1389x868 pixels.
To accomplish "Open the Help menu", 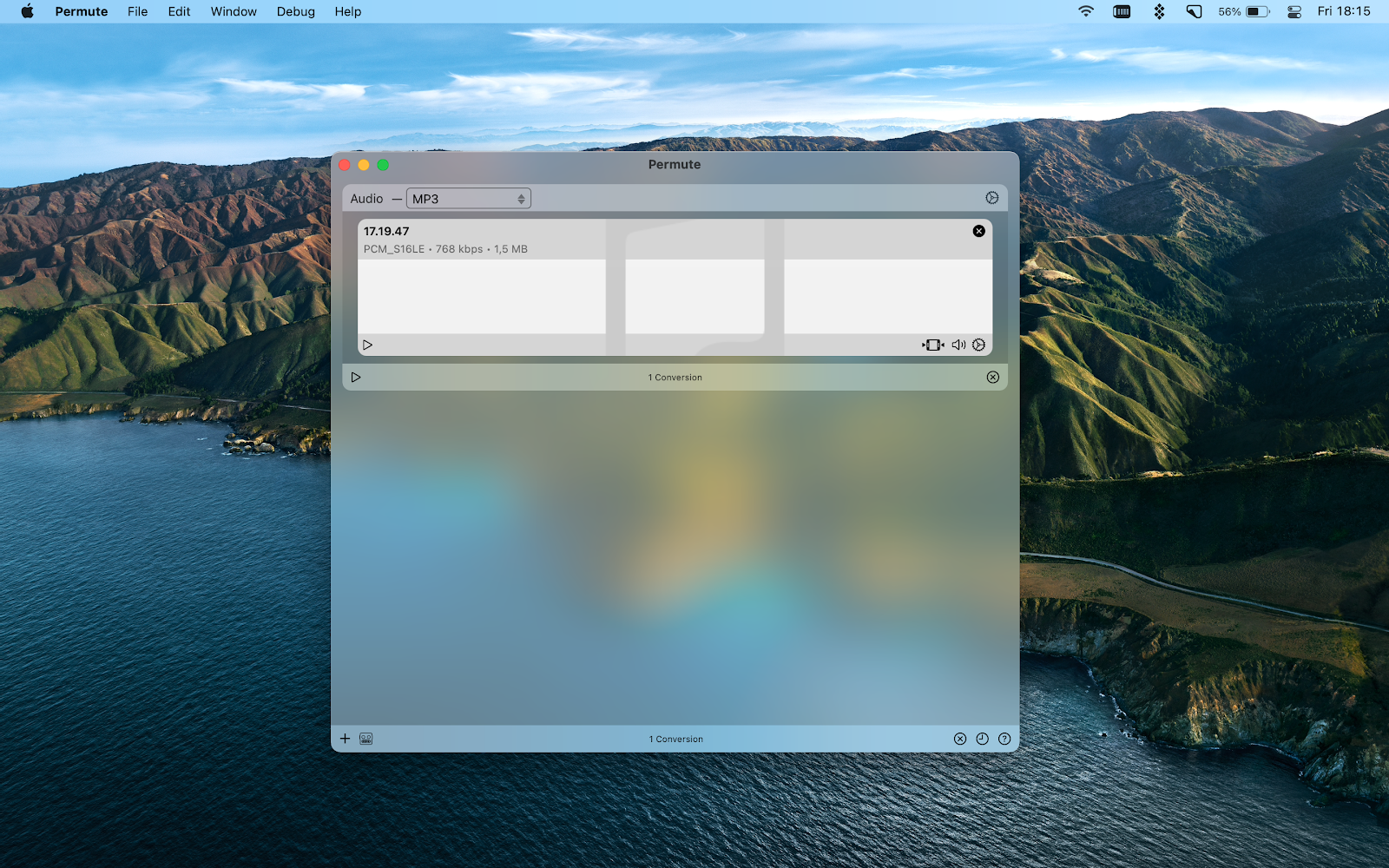I will (348, 11).
